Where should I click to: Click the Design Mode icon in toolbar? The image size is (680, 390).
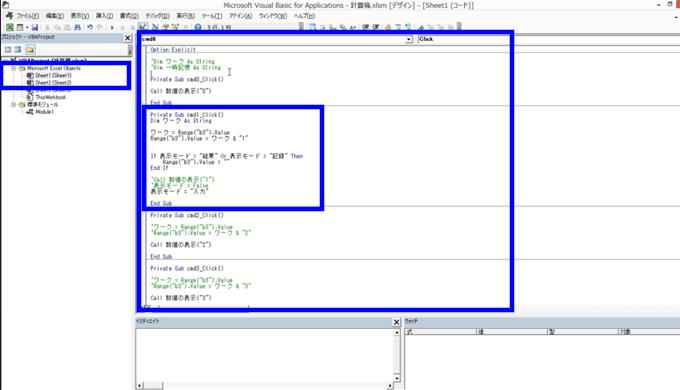[142, 27]
